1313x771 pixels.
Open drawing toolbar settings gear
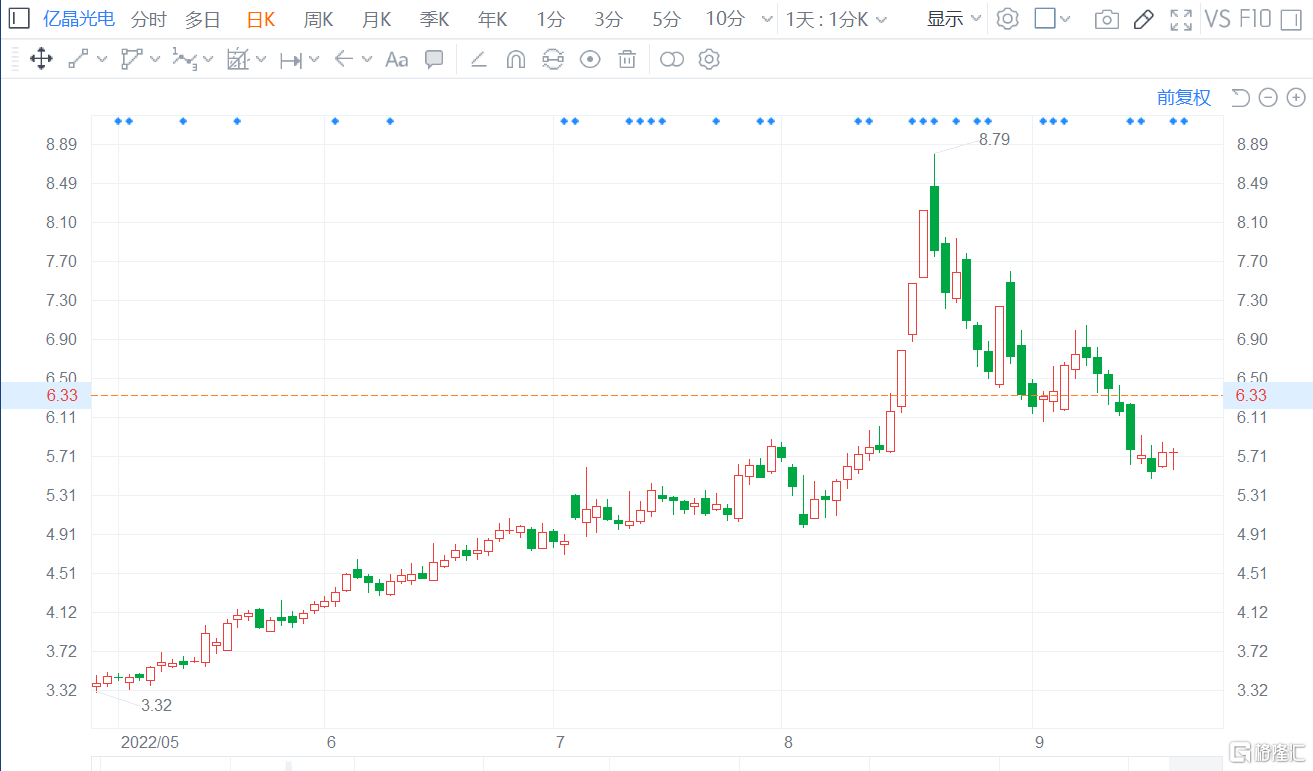[709, 59]
